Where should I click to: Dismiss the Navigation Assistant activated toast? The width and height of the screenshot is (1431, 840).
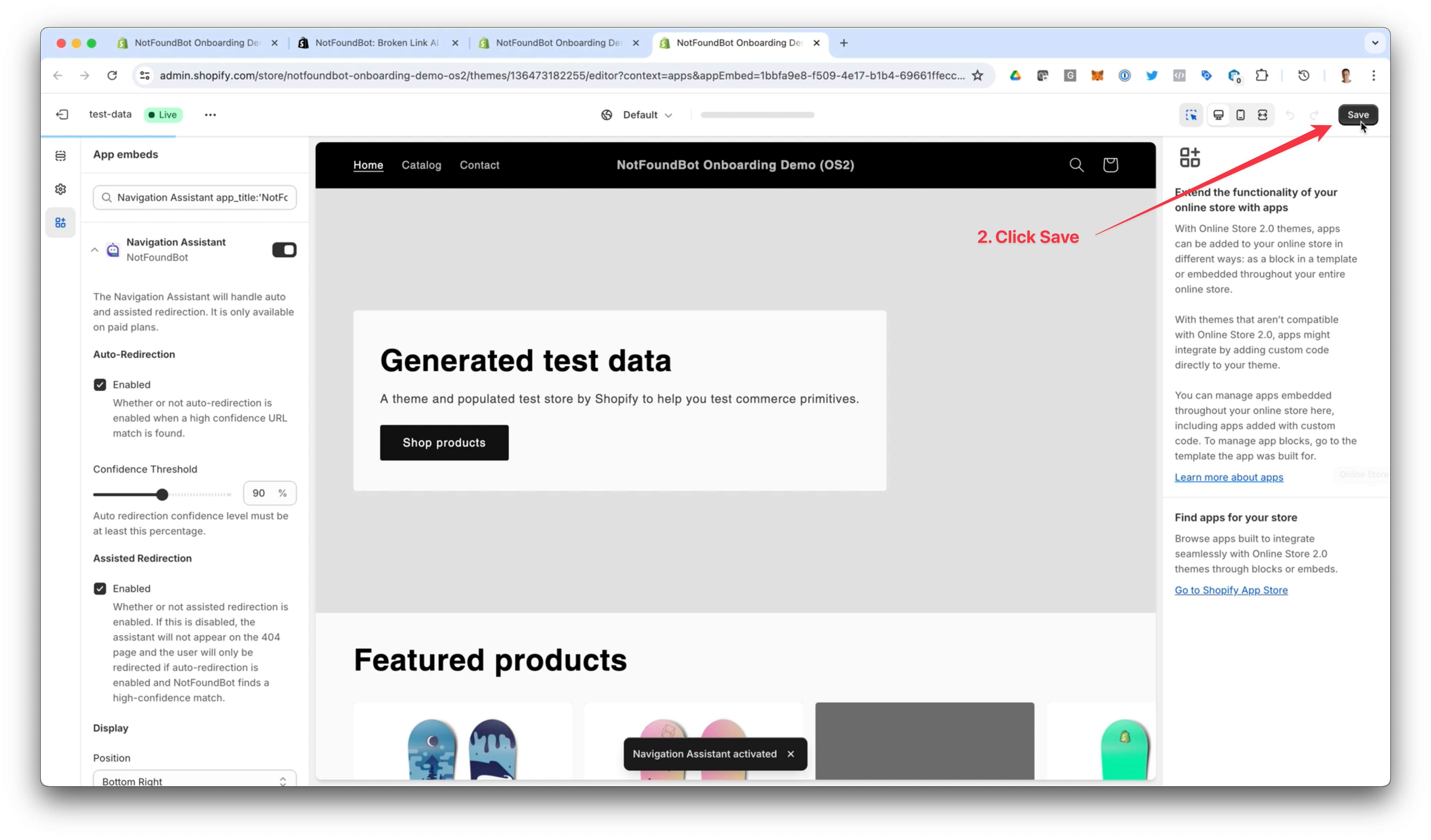[x=791, y=754]
